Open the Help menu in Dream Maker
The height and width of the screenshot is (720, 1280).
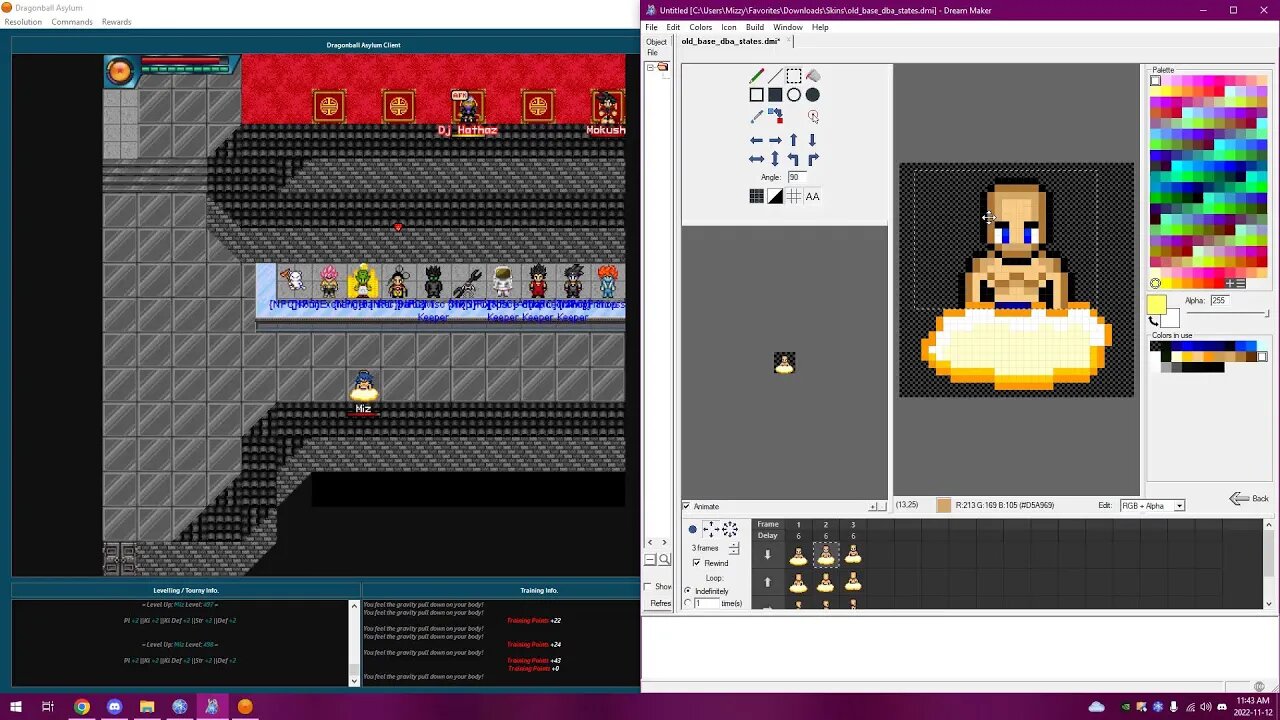(820, 27)
